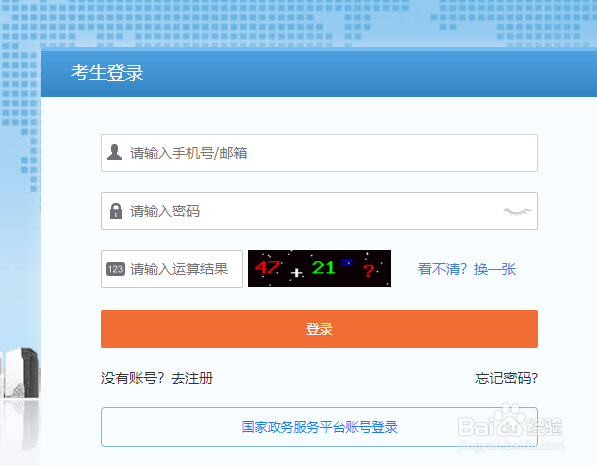
Task: Click the captcha image 47+21
Action: click(x=319, y=268)
